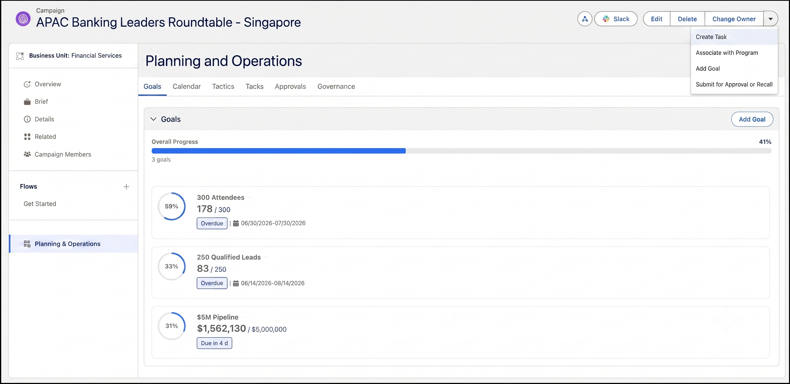
Task: Click the Add Goal button in Goals section
Action: pos(752,119)
